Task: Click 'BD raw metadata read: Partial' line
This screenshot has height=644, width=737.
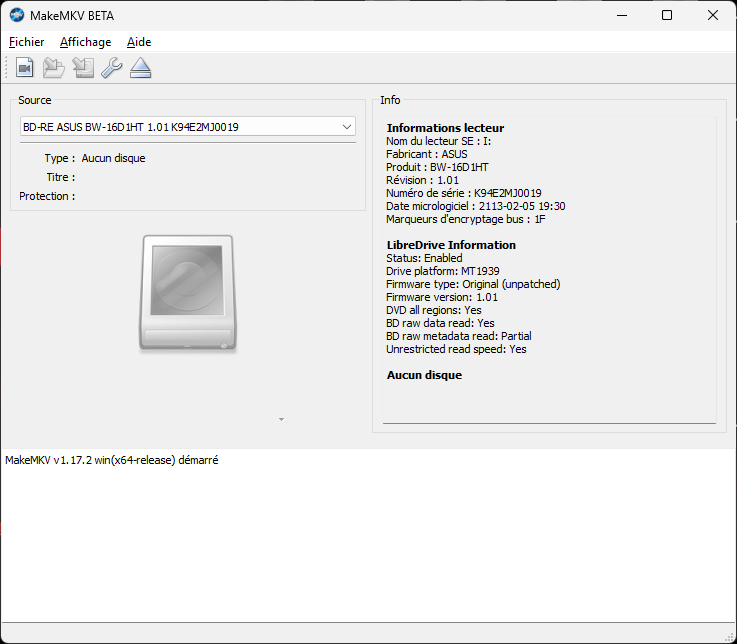Action: pyautogui.click(x=459, y=337)
